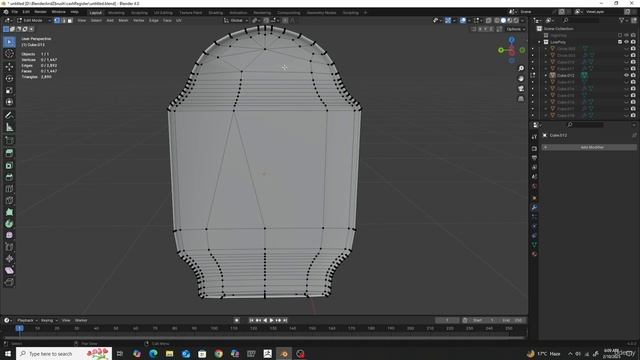Select the Scale tool

coord(9,90)
